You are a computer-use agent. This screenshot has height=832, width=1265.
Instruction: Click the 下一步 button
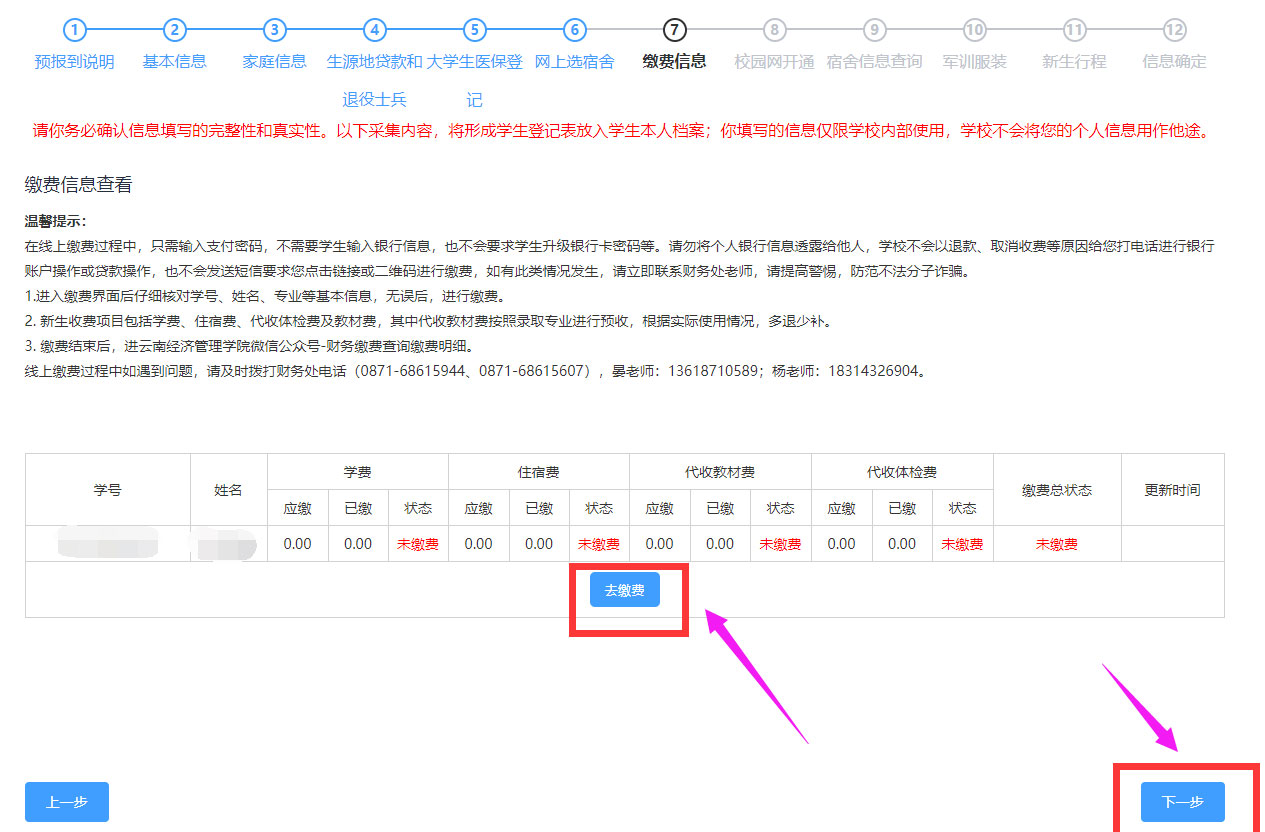pyautogui.click(x=1182, y=802)
